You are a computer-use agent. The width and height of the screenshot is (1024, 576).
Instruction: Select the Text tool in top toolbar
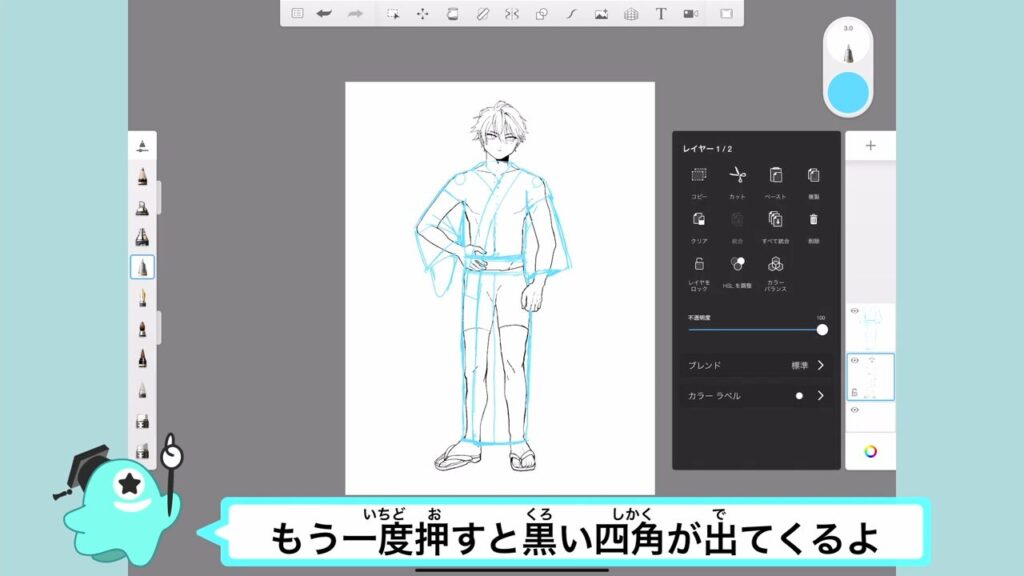[x=660, y=14]
